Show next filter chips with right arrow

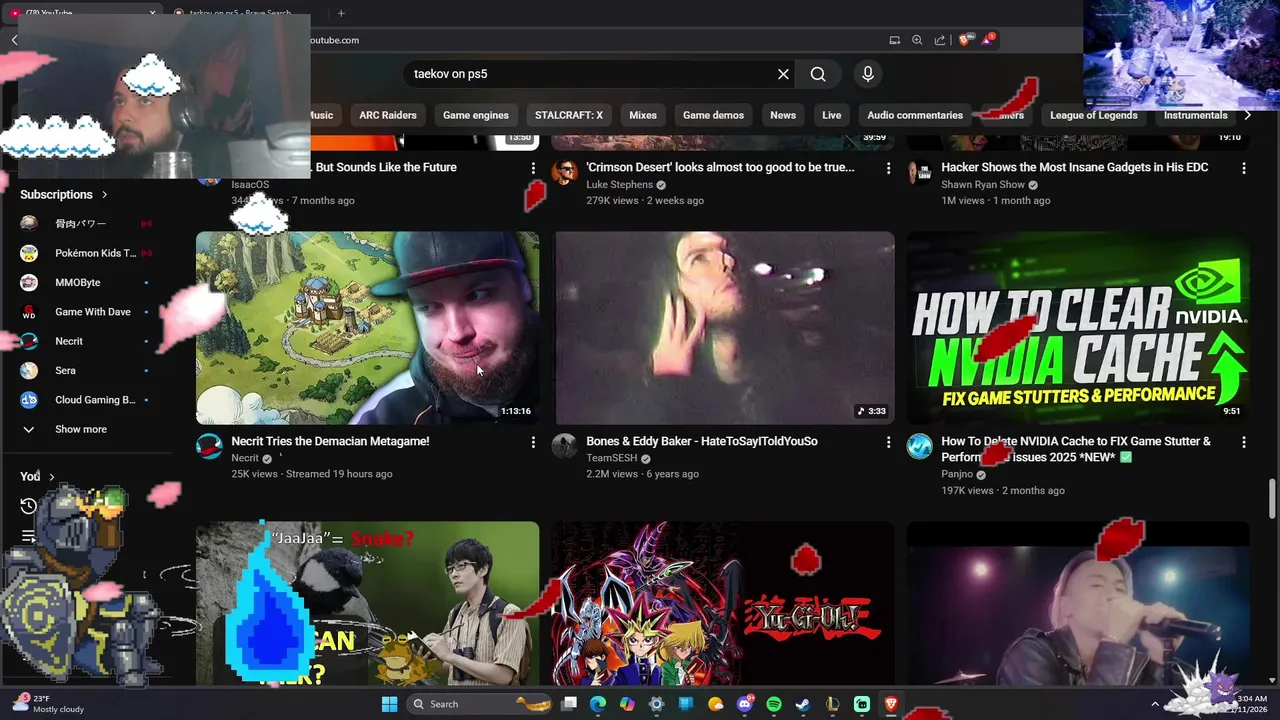(x=1247, y=115)
